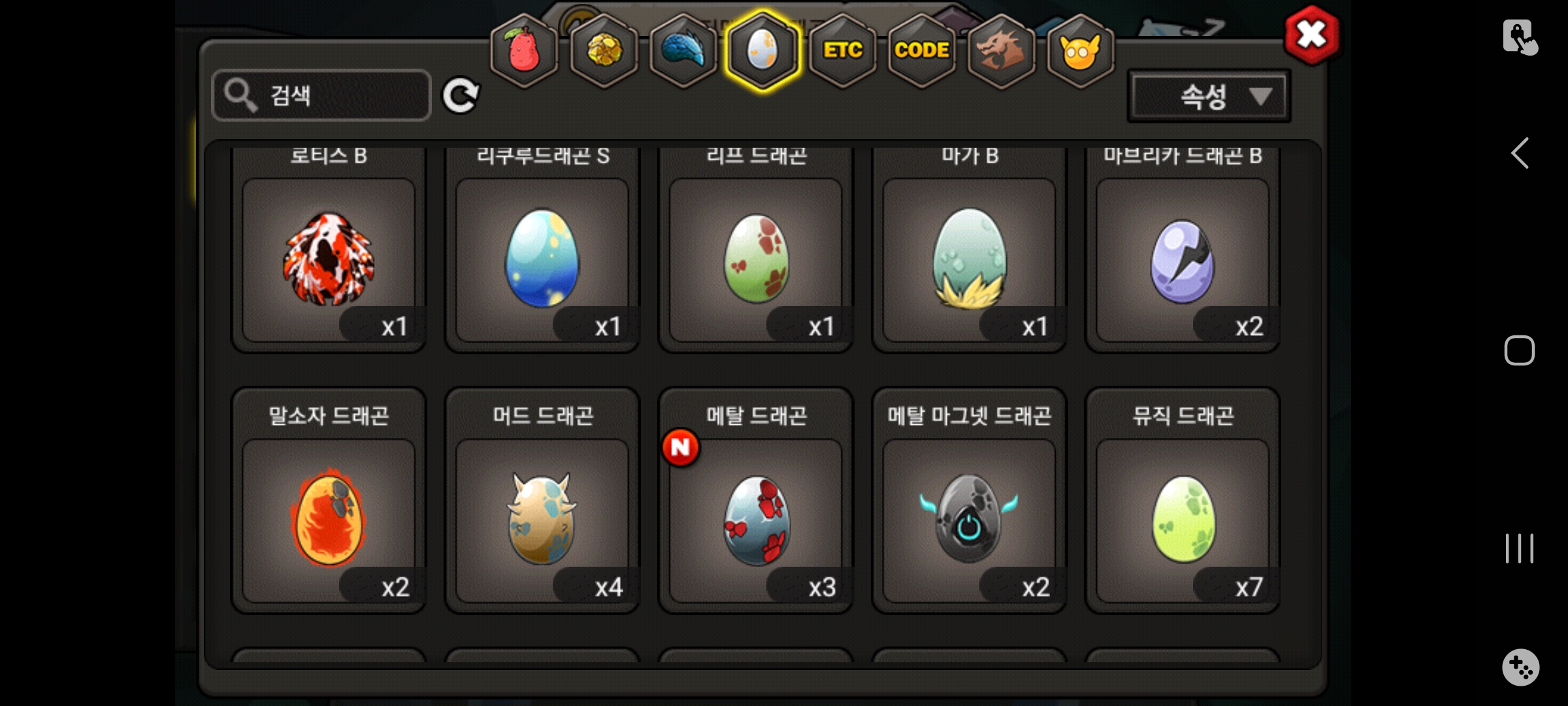Expand the 속성 attribute dropdown
Viewport: 1568px width, 706px height.
pyautogui.click(x=1209, y=96)
